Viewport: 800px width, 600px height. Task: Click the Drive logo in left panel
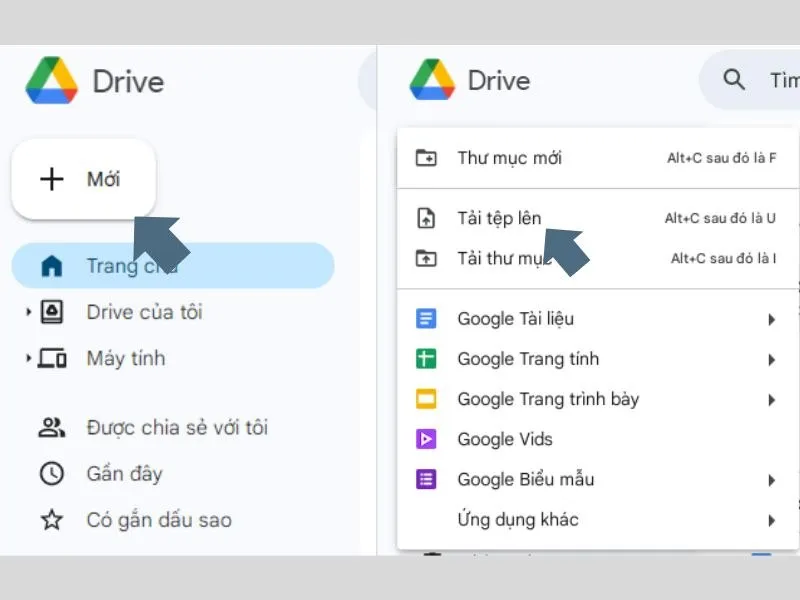point(52,80)
